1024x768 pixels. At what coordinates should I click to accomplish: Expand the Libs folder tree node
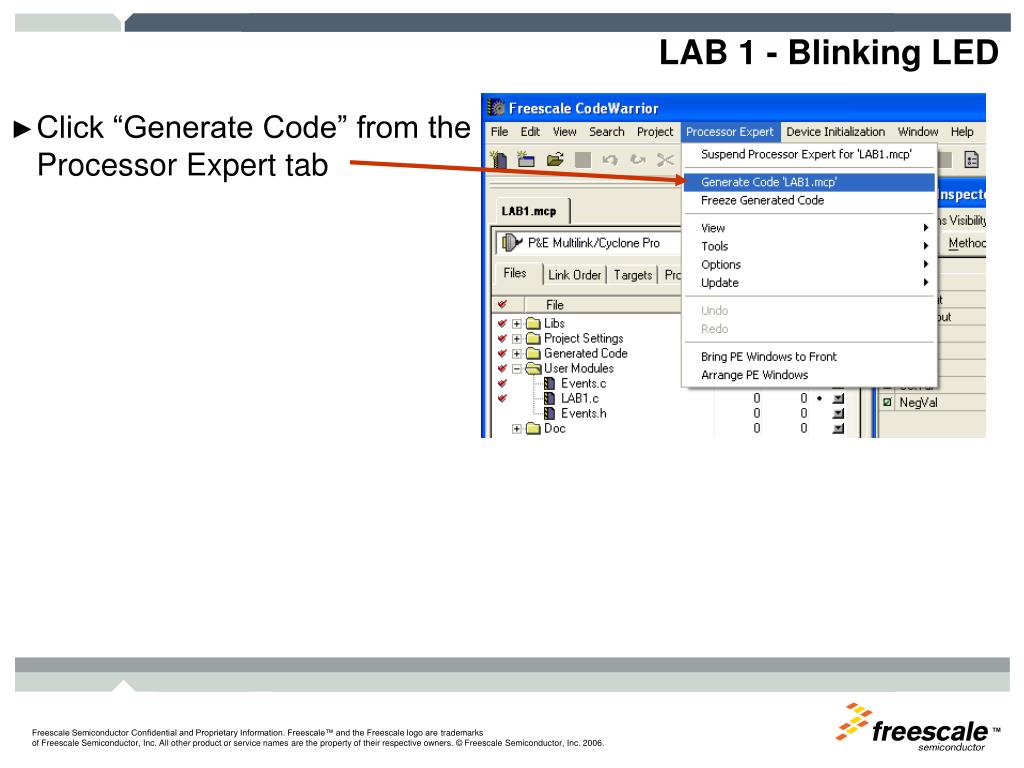tap(517, 324)
